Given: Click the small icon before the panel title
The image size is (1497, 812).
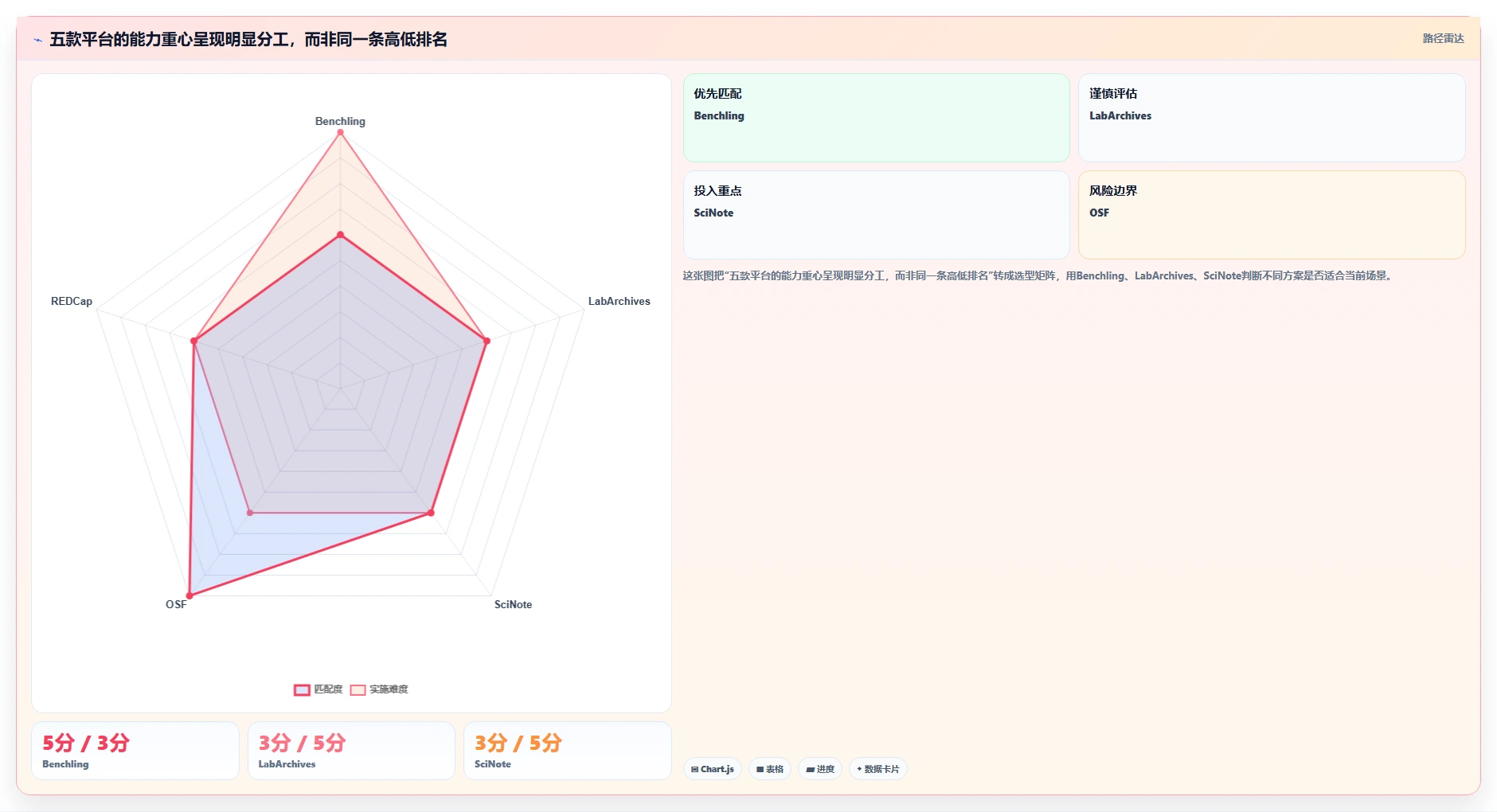Looking at the screenshot, I should (x=37, y=40).
